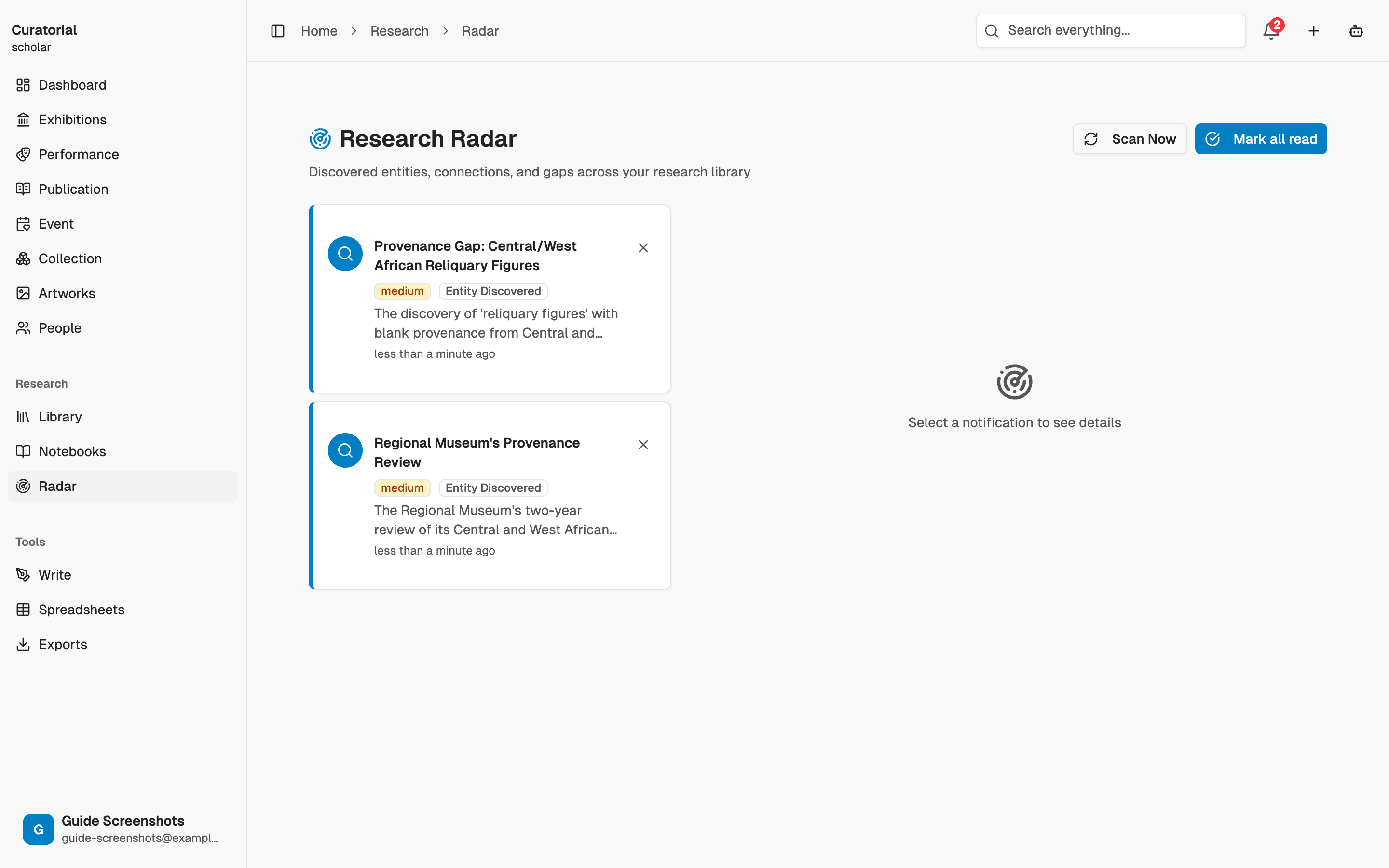Click Entity Discovered tag on Regional Museum card
Viewport: 1389px width, 868px height.
493,488
